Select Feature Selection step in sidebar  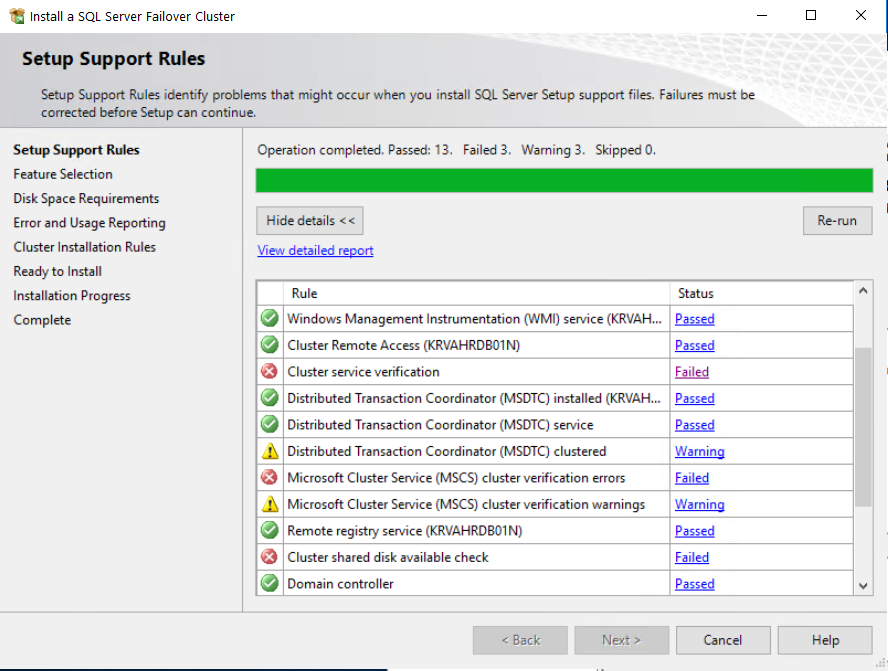(x=63, y=174)
